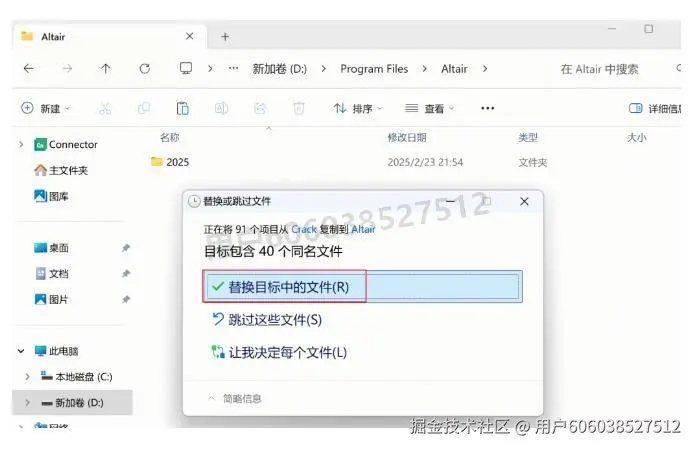Expand the Connector tree node
Viewport: 694px width, 449px height.
(x=21, y=144)
